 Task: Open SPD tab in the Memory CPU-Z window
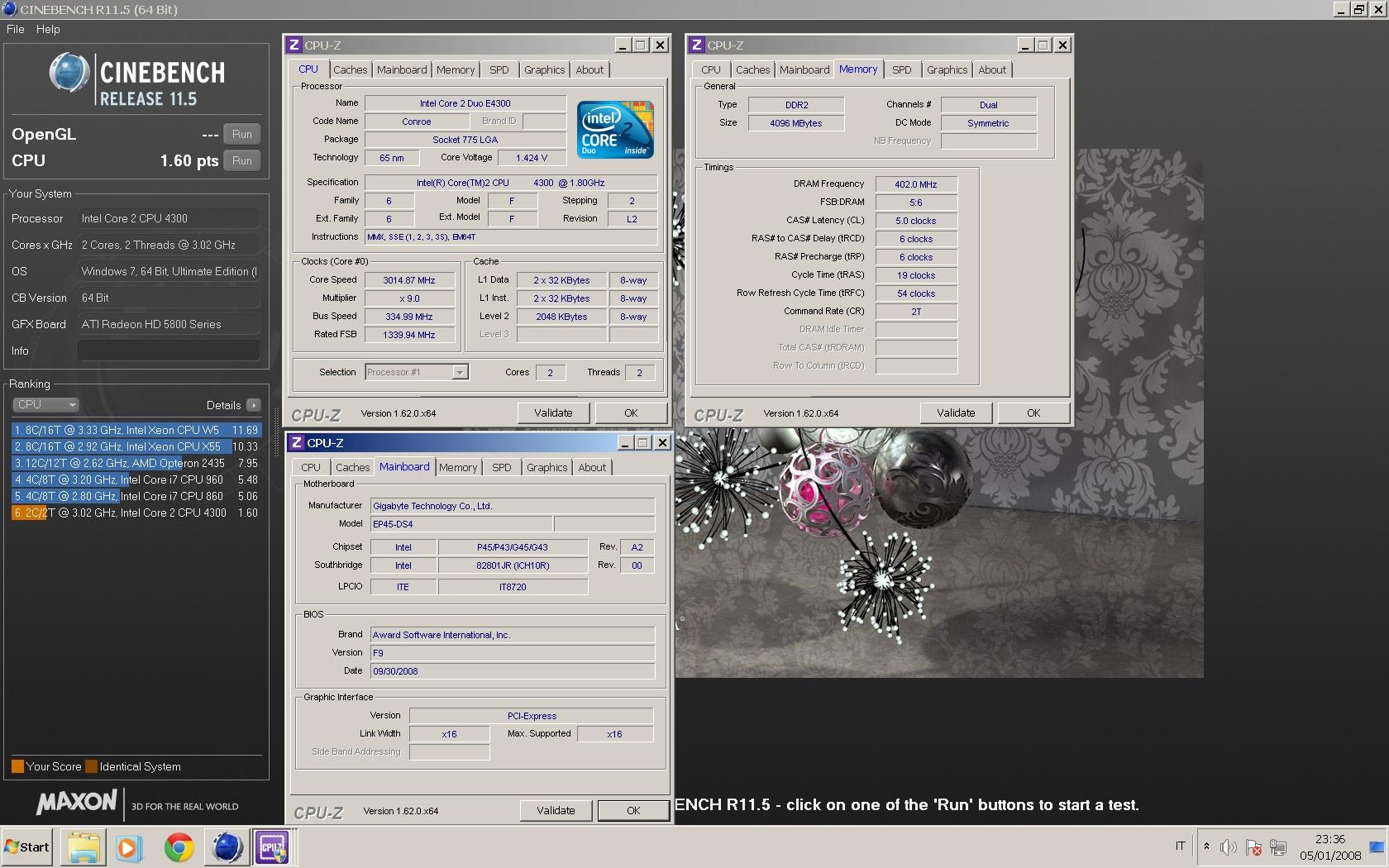pyautogui.click(x=902, y=70)
